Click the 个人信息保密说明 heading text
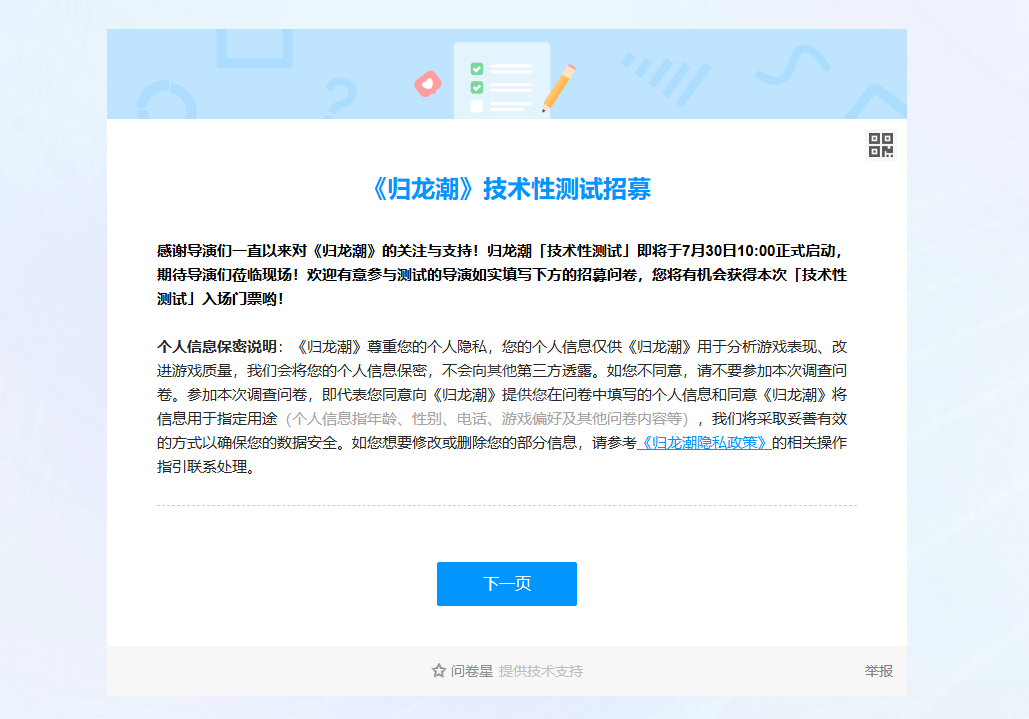1029x719 pixels. pos(217,347)
